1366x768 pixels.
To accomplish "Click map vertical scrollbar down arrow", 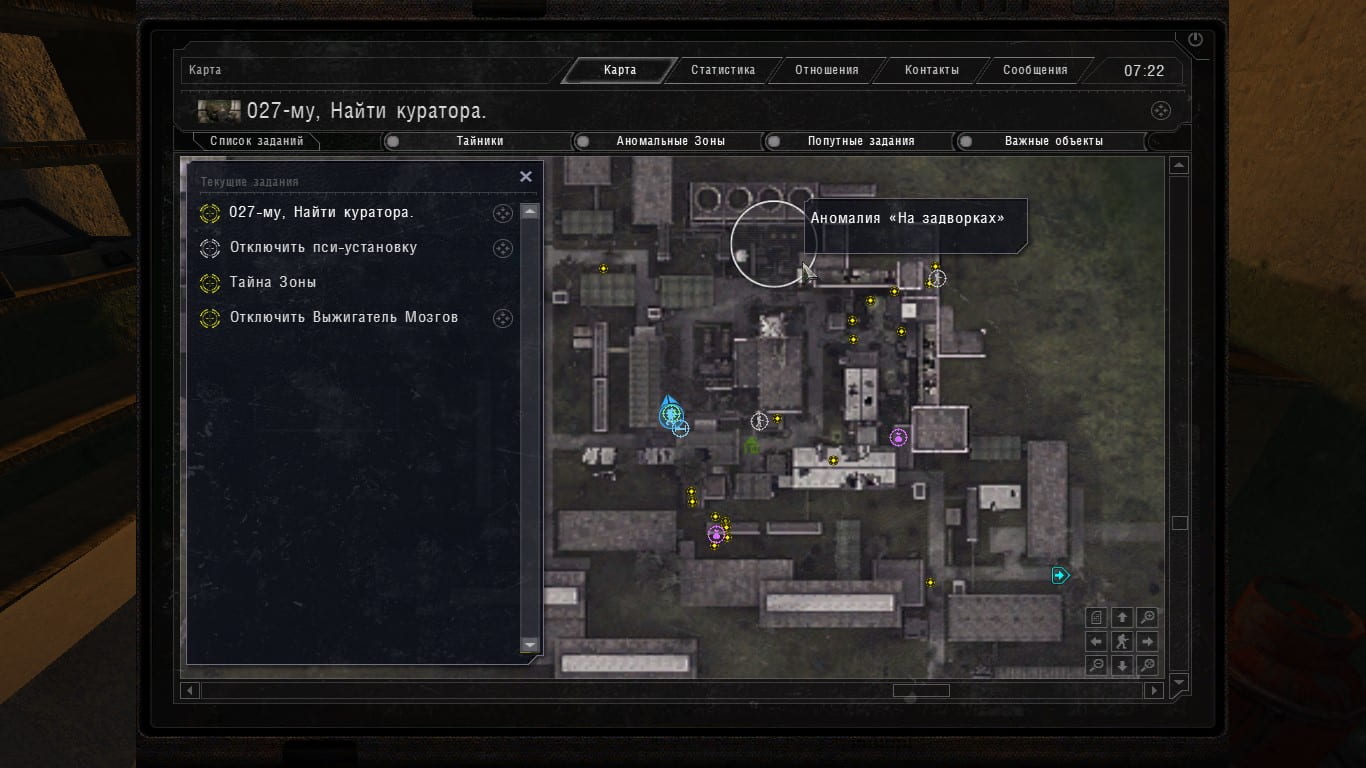I will click(x=1179, y=684).
